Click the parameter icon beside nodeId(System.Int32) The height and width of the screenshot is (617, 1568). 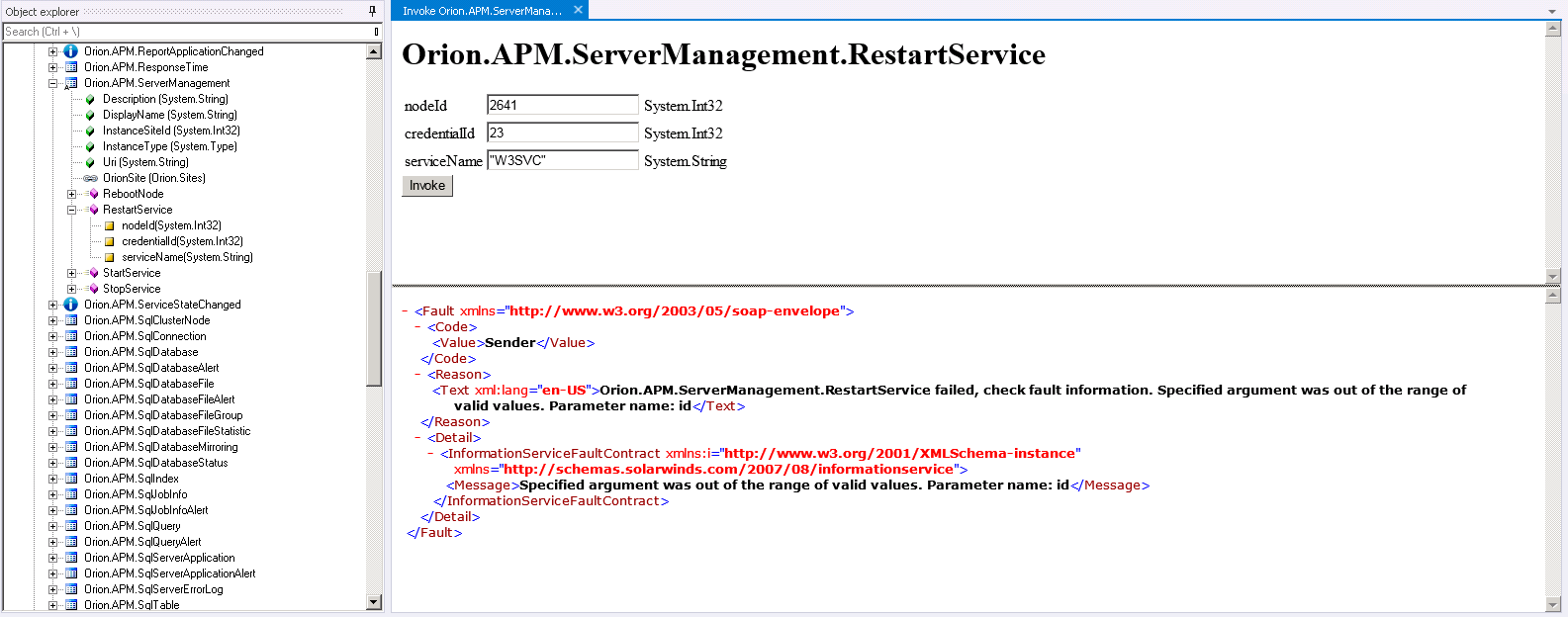pyautogui.click(x=110, y=225)
